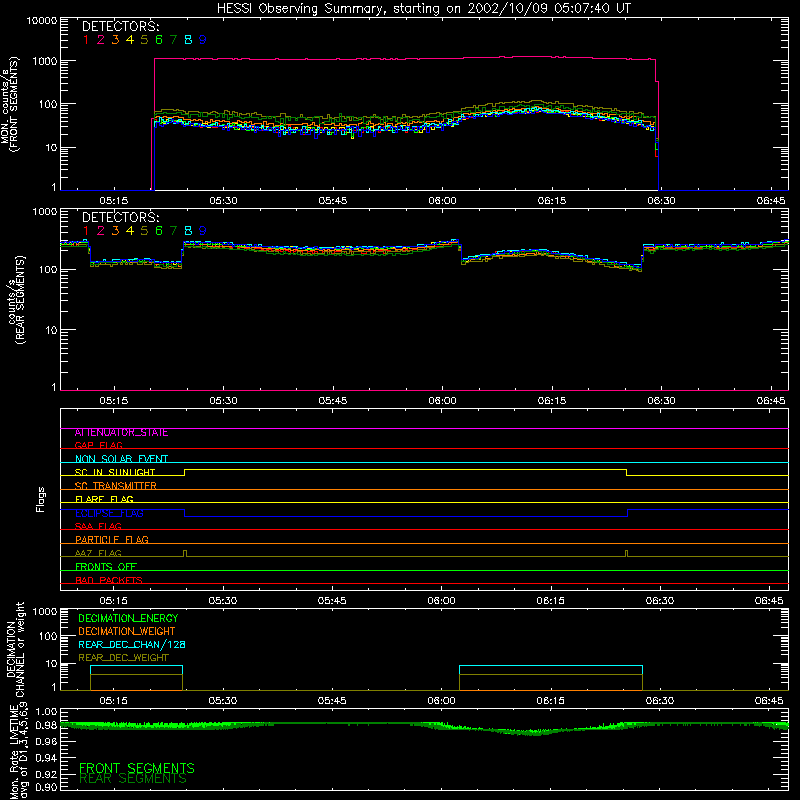Click the 06:15 tick under the Flags plot
This screenshot has height=800, width=800.
(x=551, y=601)
